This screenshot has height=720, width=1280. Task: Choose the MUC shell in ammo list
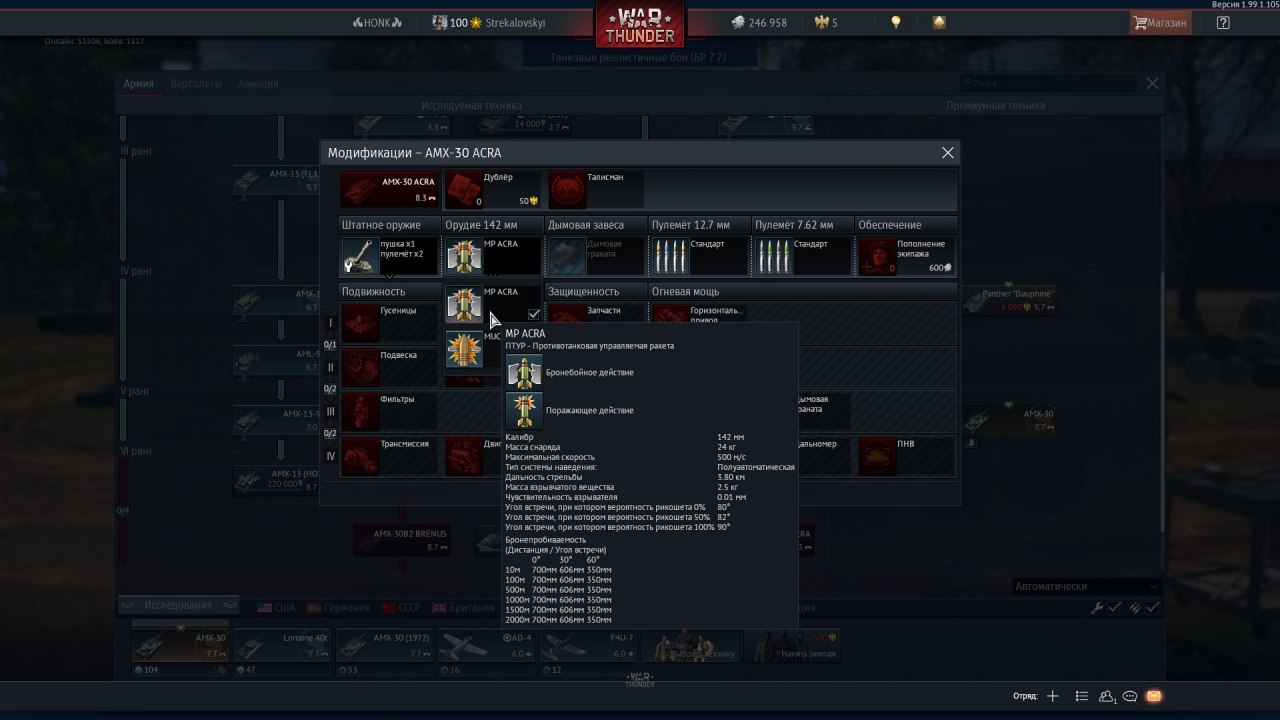472,348
